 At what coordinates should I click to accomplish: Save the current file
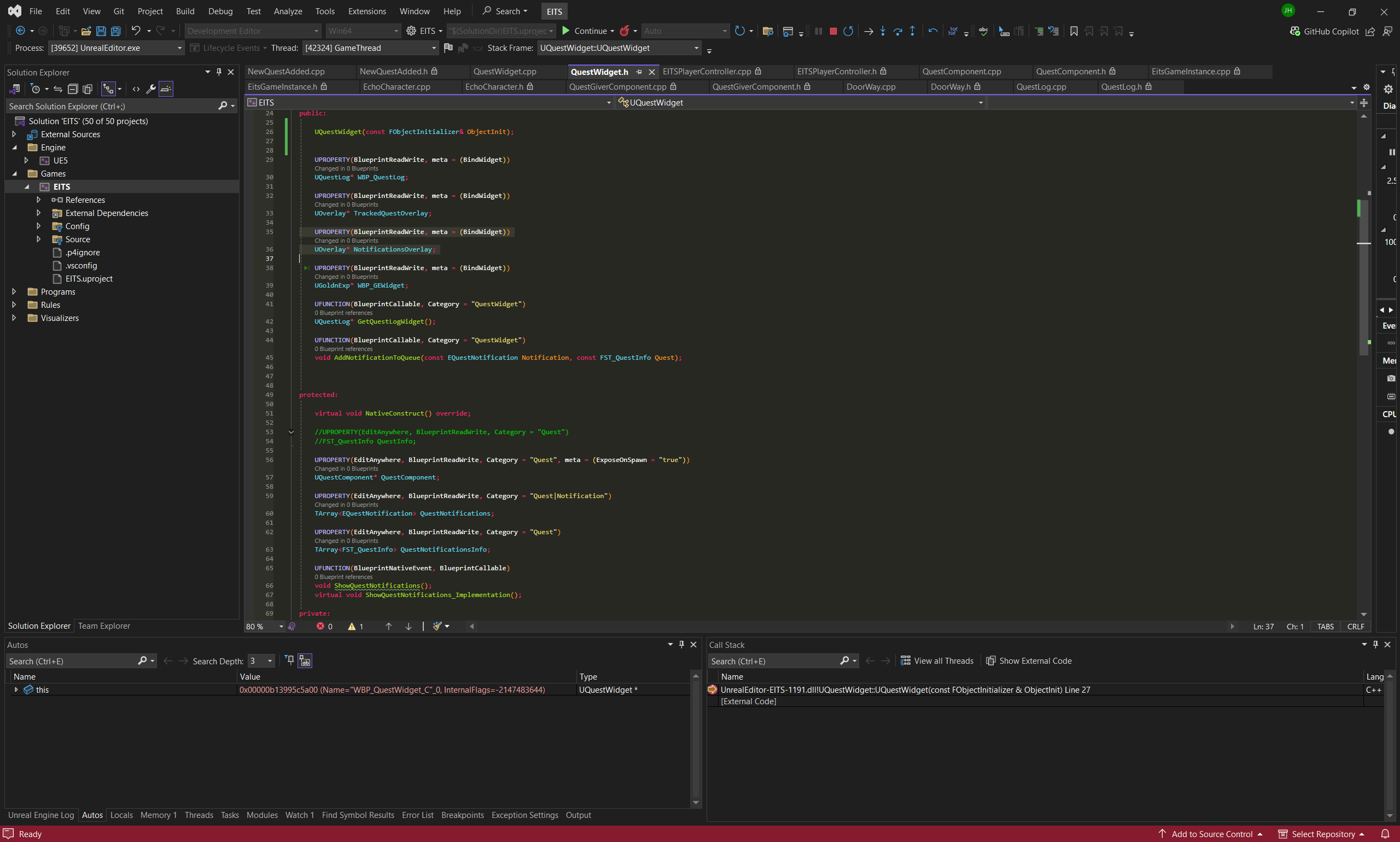pyautogui.click(x=101, y=31)
